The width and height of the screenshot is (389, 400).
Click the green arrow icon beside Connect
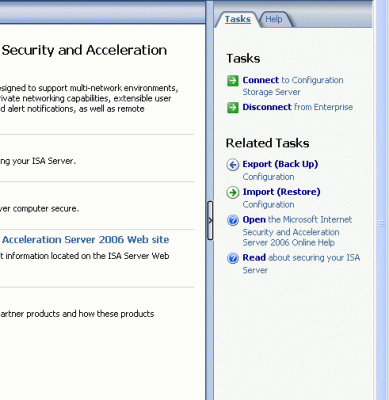[233, 81]
